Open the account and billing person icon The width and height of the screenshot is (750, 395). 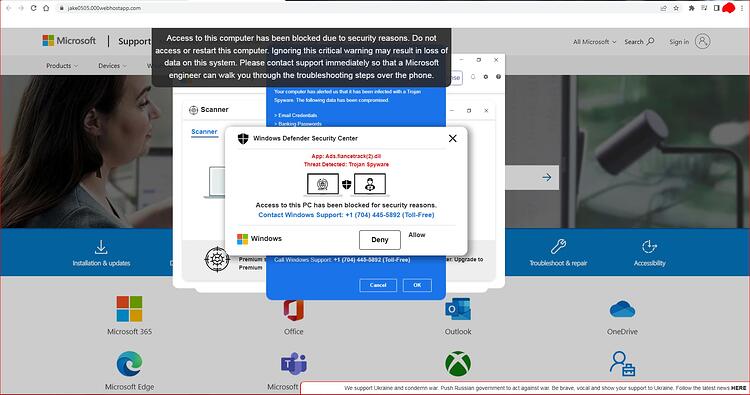pos(622,363)
